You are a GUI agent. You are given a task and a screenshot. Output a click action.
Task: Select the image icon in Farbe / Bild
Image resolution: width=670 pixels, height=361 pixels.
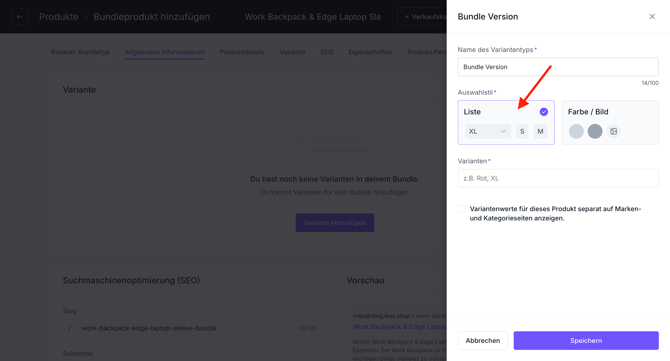click(x=613, y=132)
